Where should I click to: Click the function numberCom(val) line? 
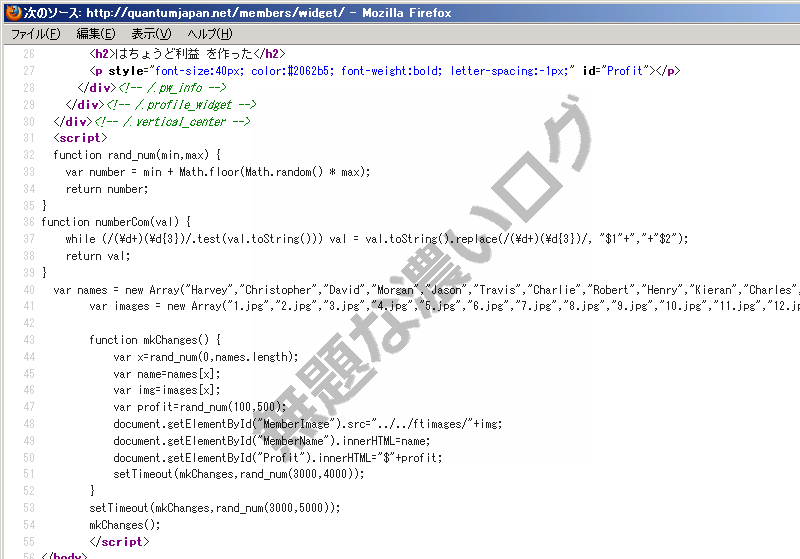pos(116,222)
